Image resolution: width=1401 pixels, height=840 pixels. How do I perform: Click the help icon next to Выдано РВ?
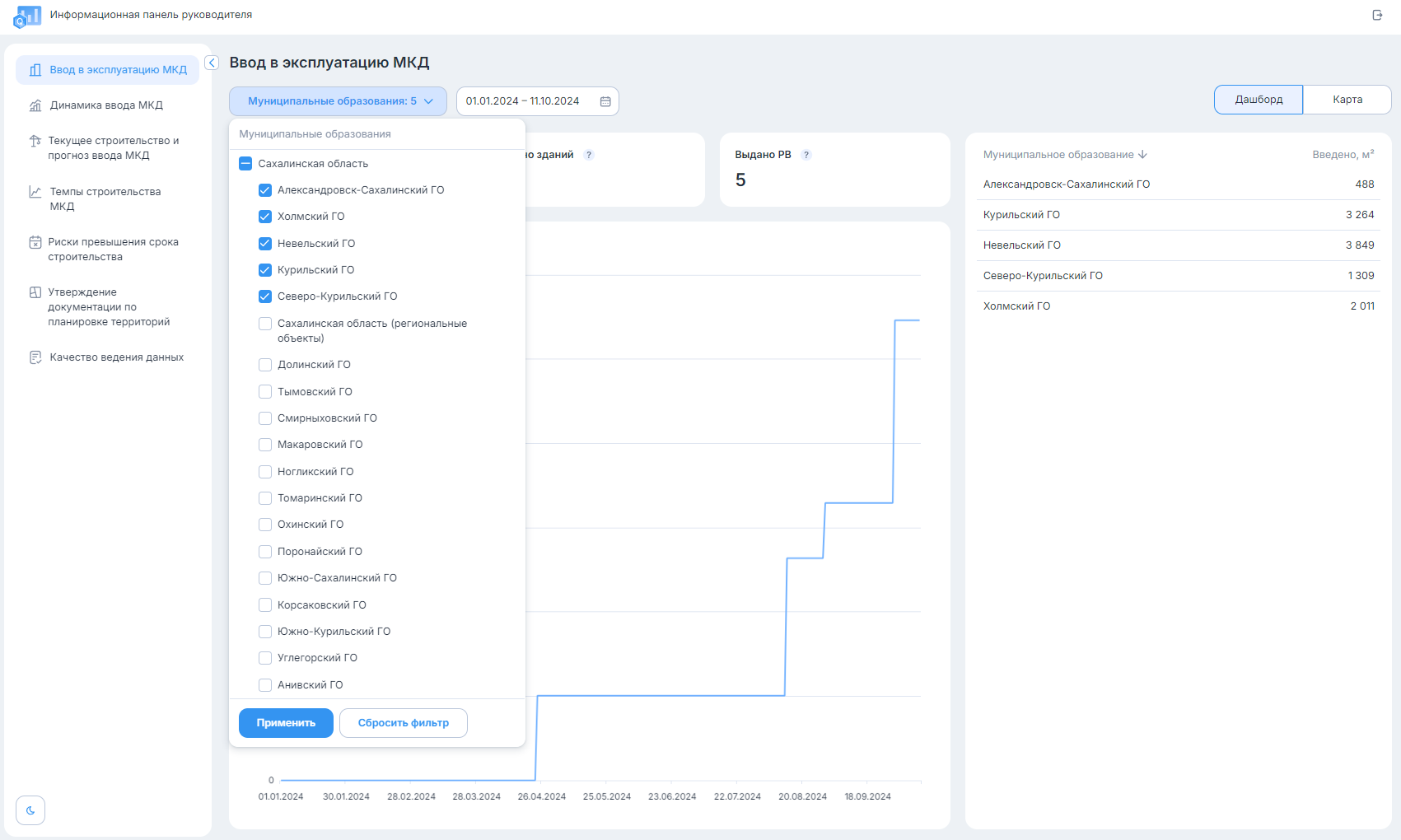tap(806, 155)
